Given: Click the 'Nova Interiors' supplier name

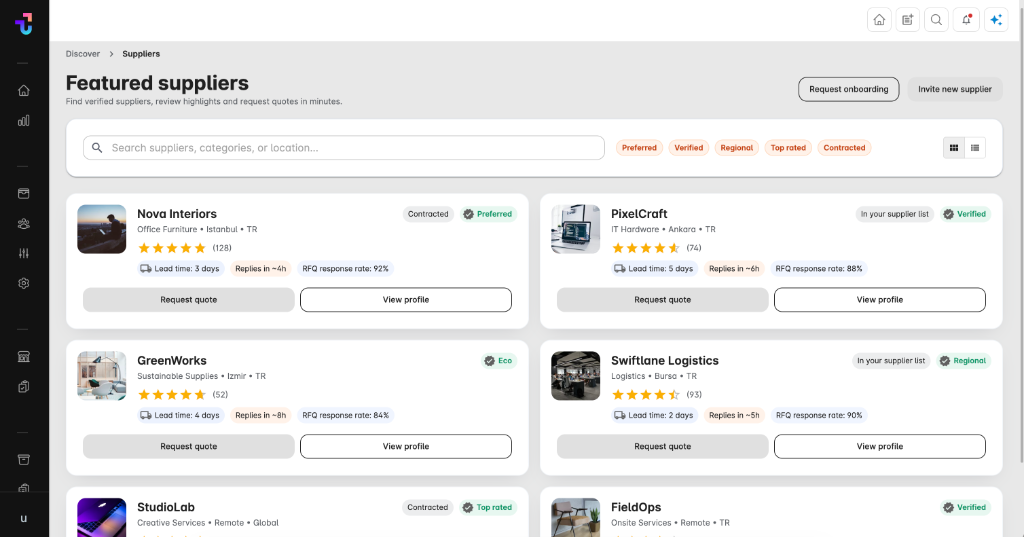Looking at the screenshot, I should click(177, 214).
